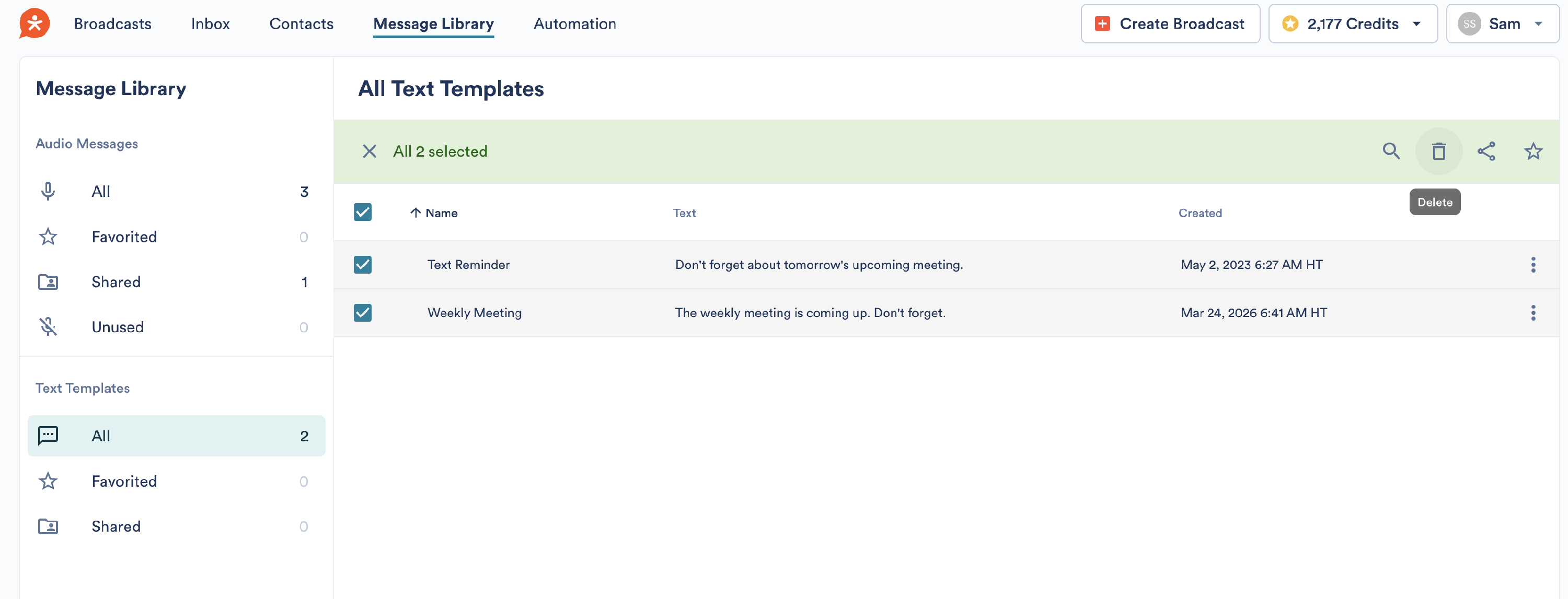This screenshot has width=1568, height=599.
Task: Open the 2,177 Credits dropdown
Action: pos(1353,24)
